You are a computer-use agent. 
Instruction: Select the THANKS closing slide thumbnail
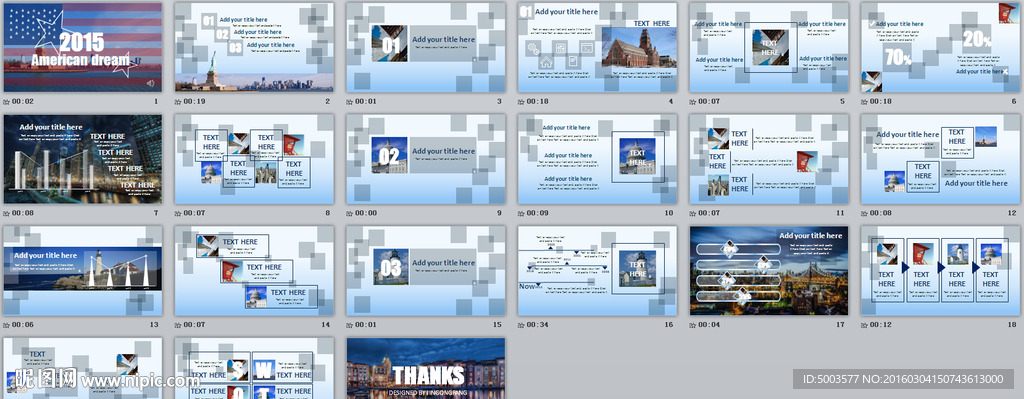click(426, 368)
